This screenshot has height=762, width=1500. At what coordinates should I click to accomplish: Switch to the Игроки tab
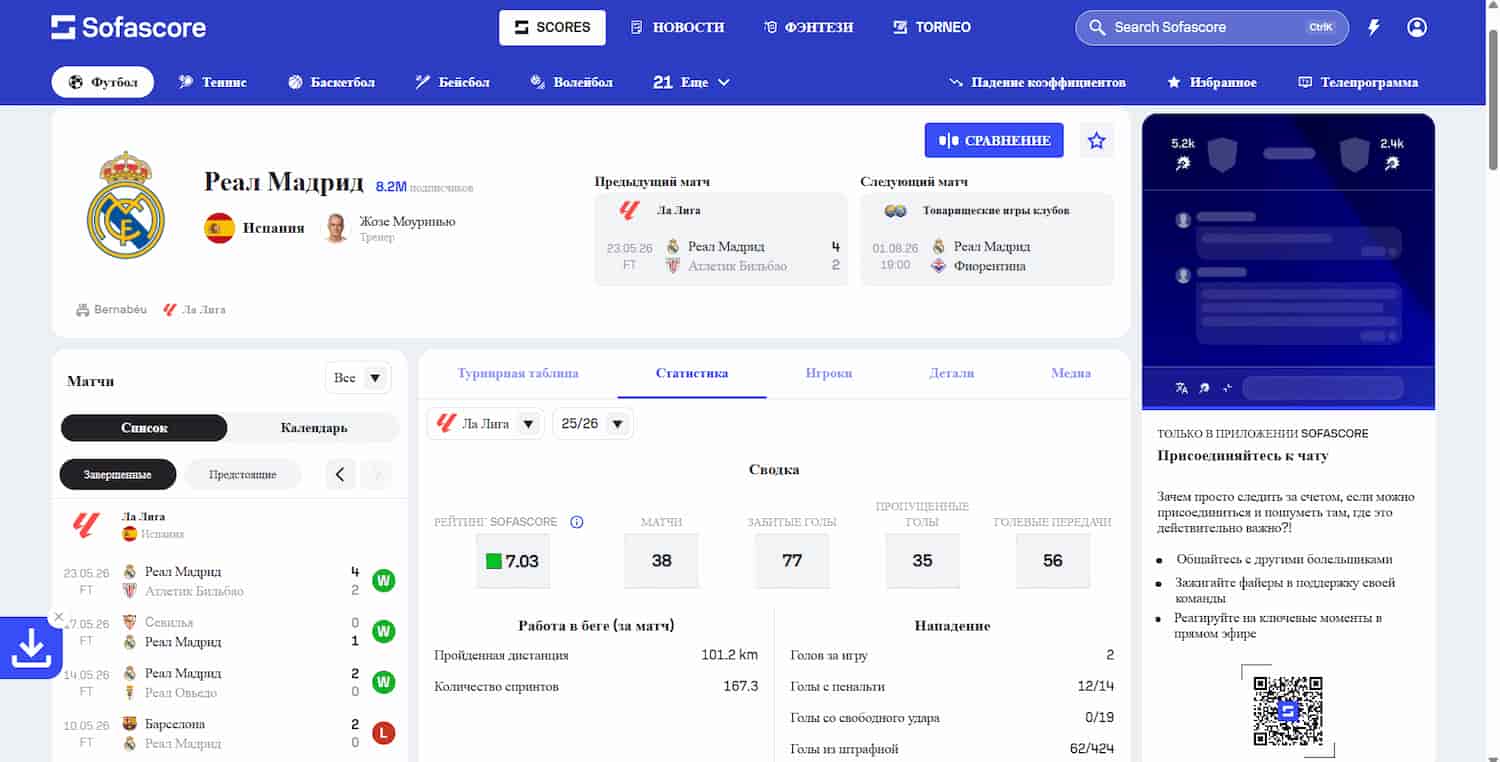point(829,373)
